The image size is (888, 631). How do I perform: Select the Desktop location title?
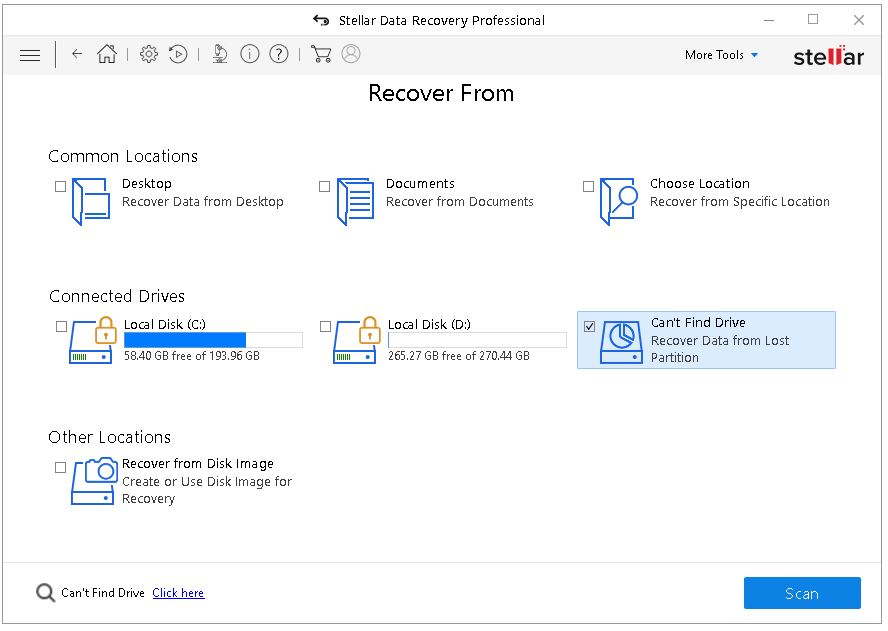point(147,184)
